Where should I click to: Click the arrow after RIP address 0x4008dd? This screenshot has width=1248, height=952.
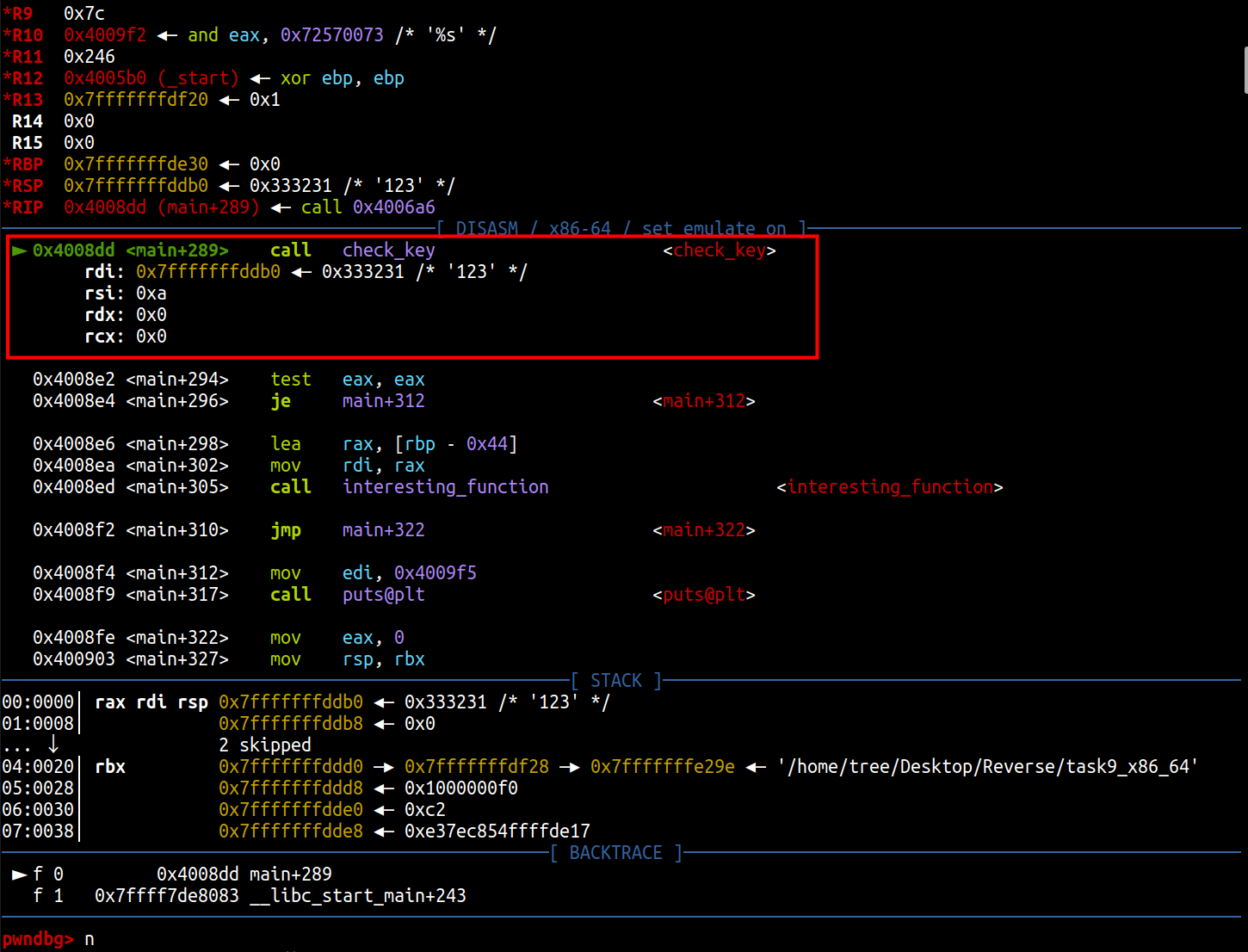[281, 207]
